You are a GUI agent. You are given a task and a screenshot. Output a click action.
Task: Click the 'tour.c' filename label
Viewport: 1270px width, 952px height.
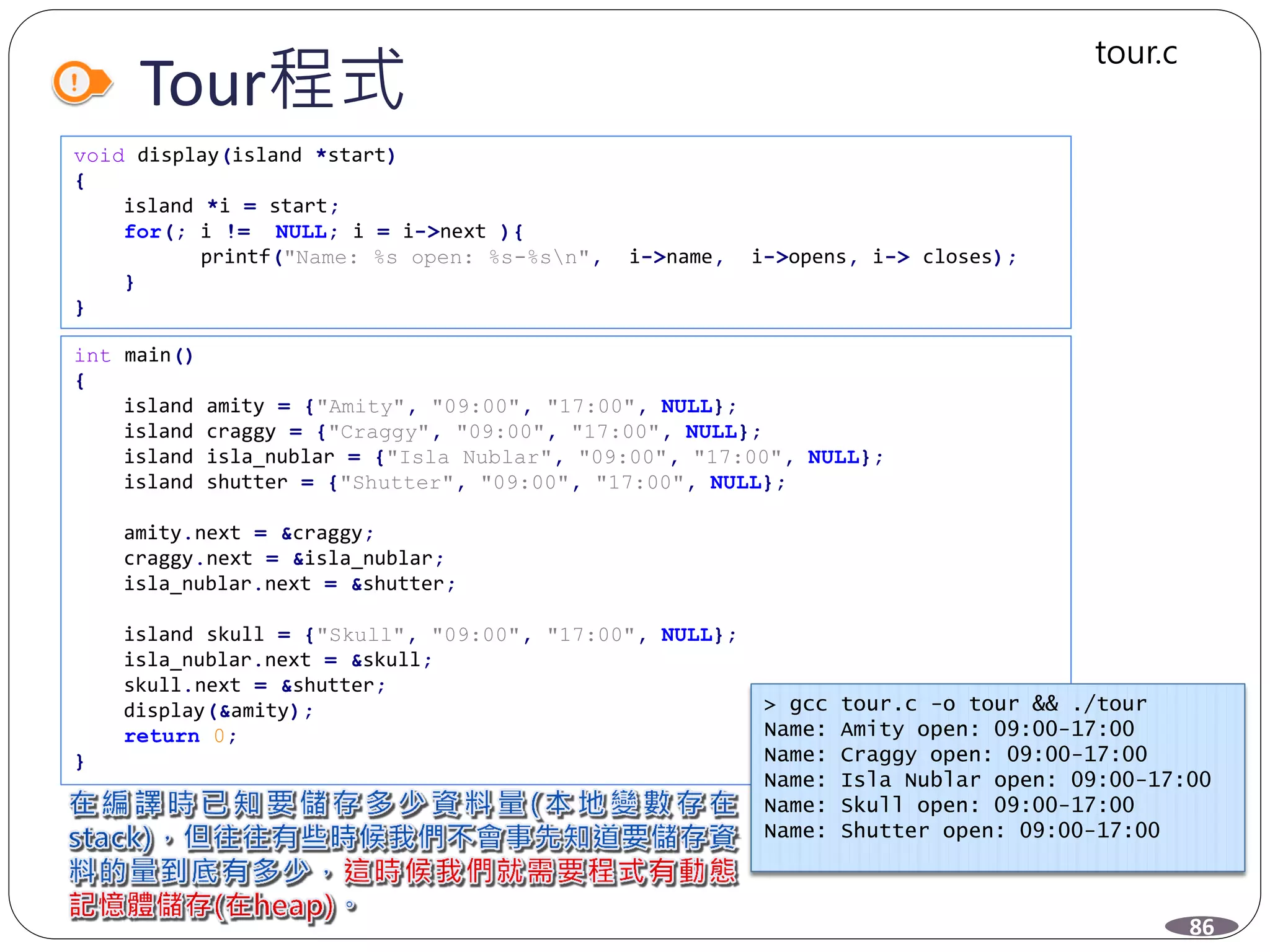click(x=1136, y=53)
